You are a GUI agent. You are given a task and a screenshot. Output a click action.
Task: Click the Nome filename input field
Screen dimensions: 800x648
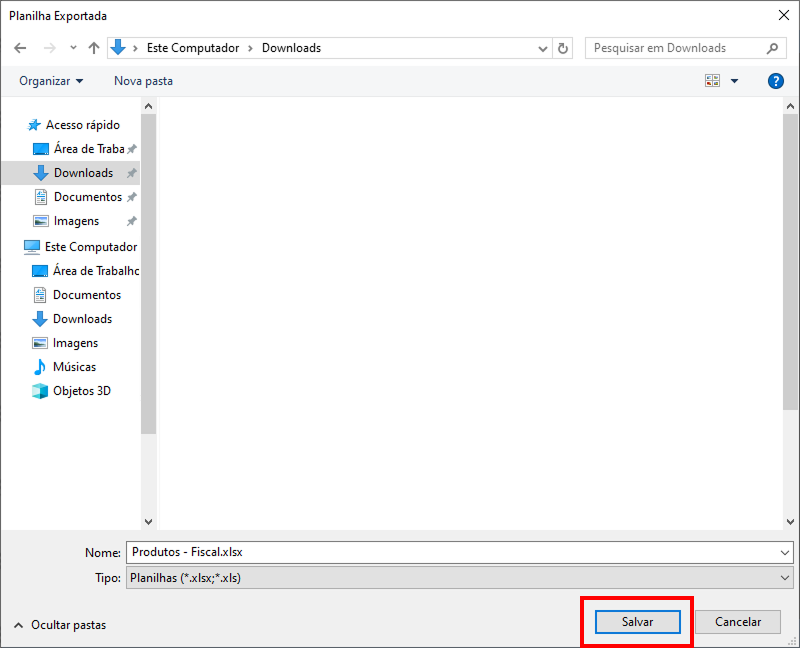[x=450, y=552]
